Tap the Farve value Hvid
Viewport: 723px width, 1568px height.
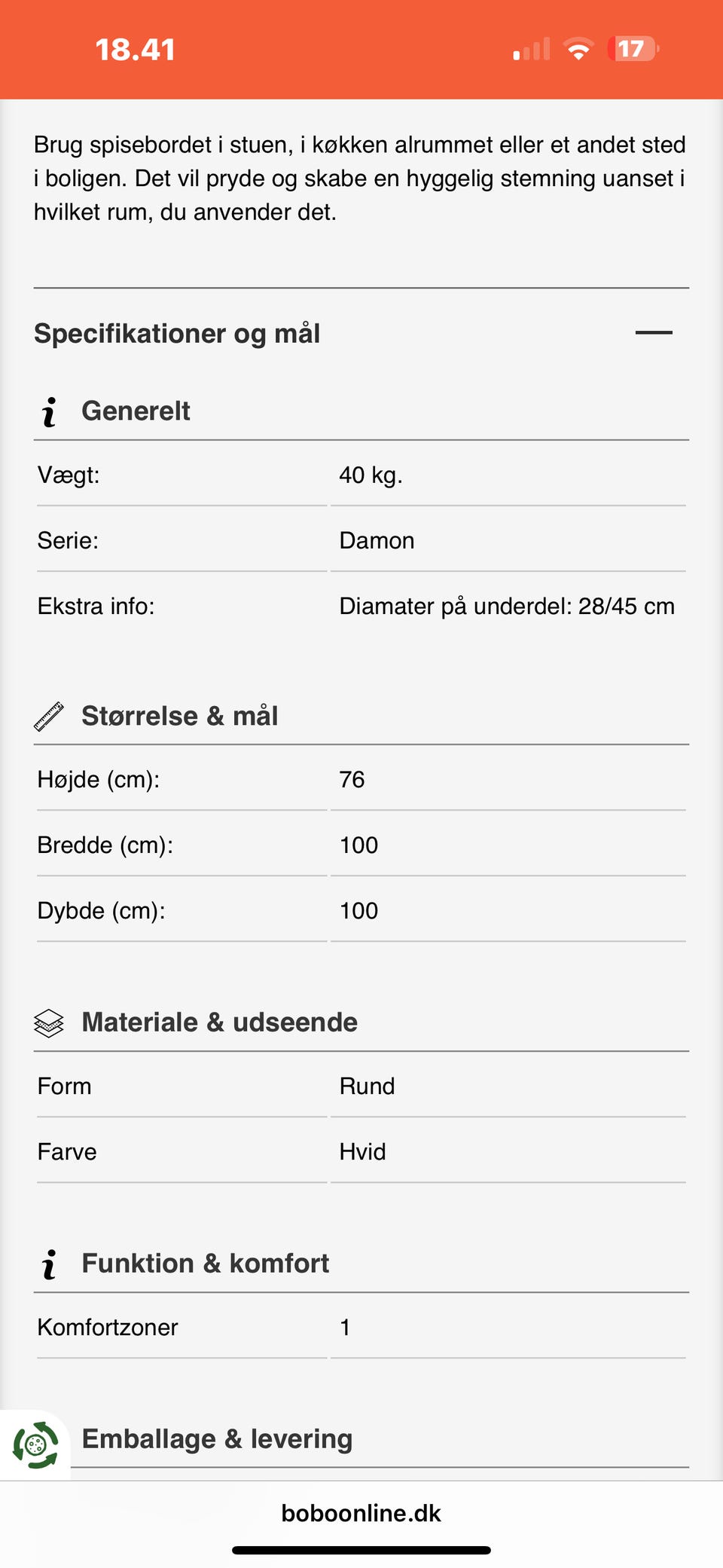(362, 1152)
